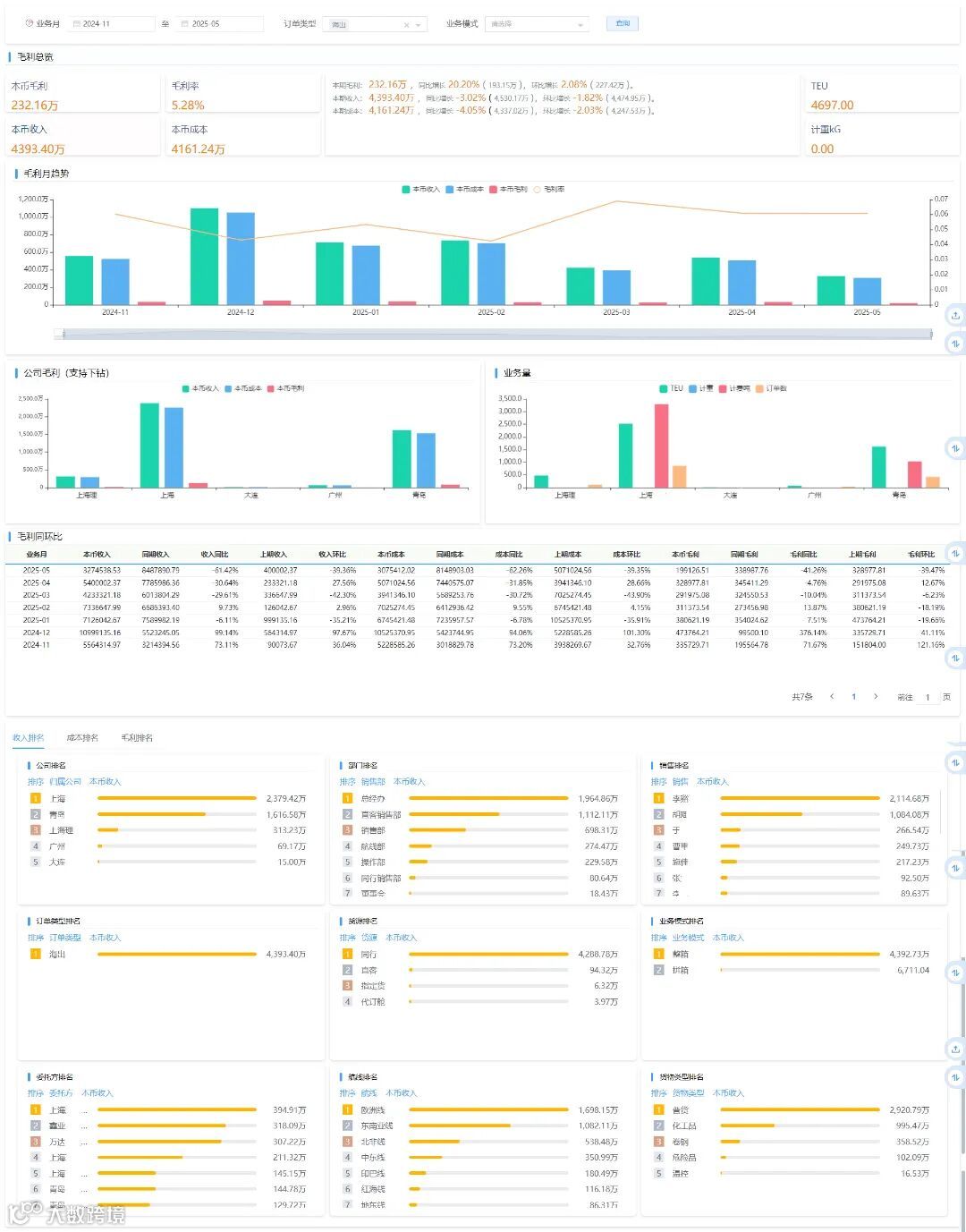Click the round side icon beside 销售排名 row 5

click(x=955, y=867)
